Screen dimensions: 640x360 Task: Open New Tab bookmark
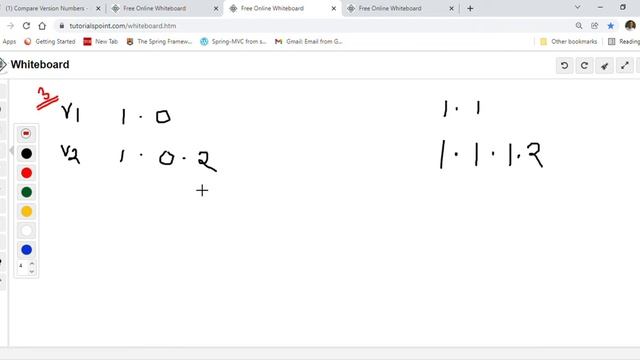[101, 42]
